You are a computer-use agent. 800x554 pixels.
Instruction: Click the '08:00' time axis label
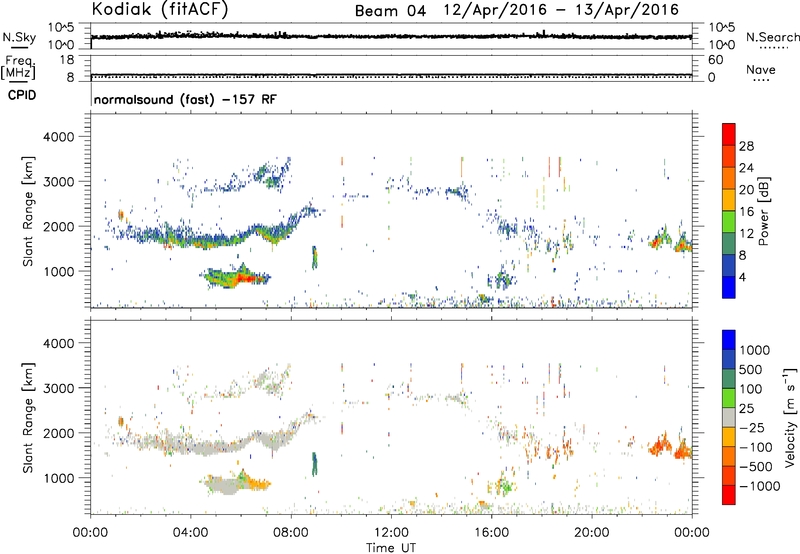291,533
